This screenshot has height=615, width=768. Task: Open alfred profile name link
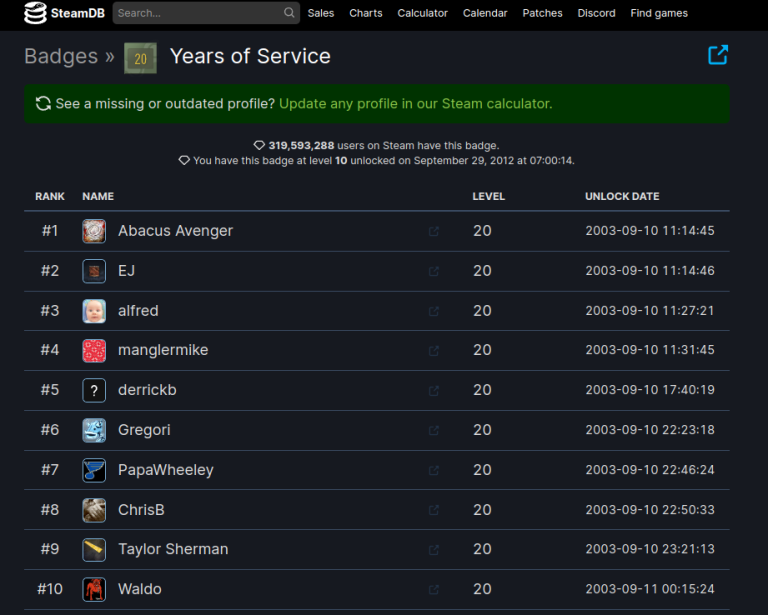[x=138, y=311]
